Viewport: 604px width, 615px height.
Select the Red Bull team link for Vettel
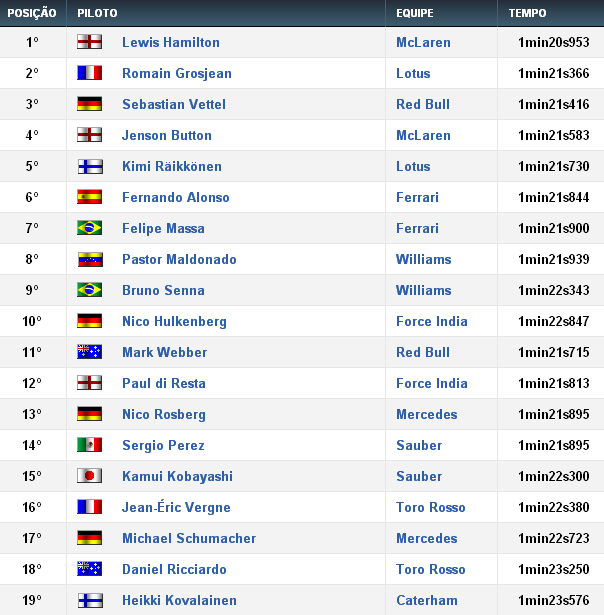pos(423,104)
